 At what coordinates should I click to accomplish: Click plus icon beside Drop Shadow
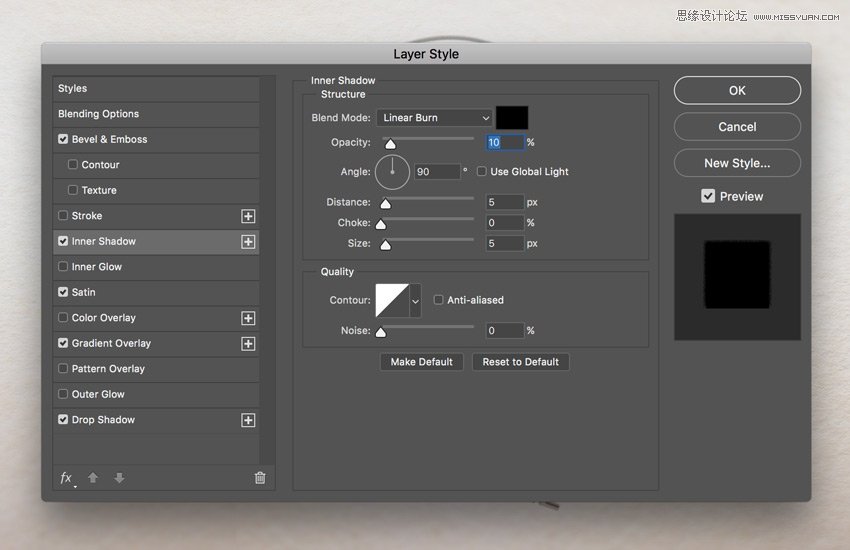[248, 420]
